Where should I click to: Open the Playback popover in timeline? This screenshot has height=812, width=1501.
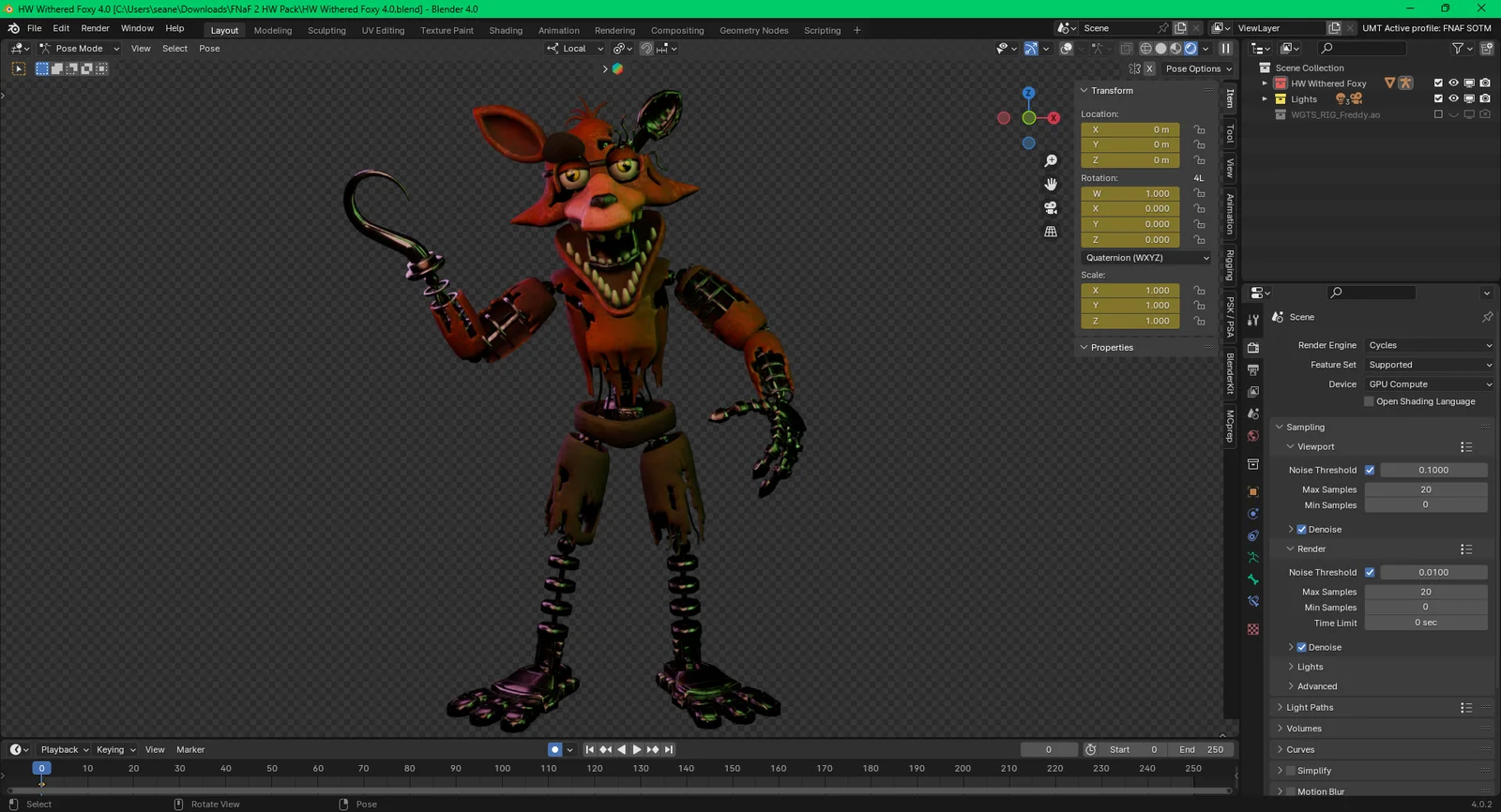pos(64,749)
